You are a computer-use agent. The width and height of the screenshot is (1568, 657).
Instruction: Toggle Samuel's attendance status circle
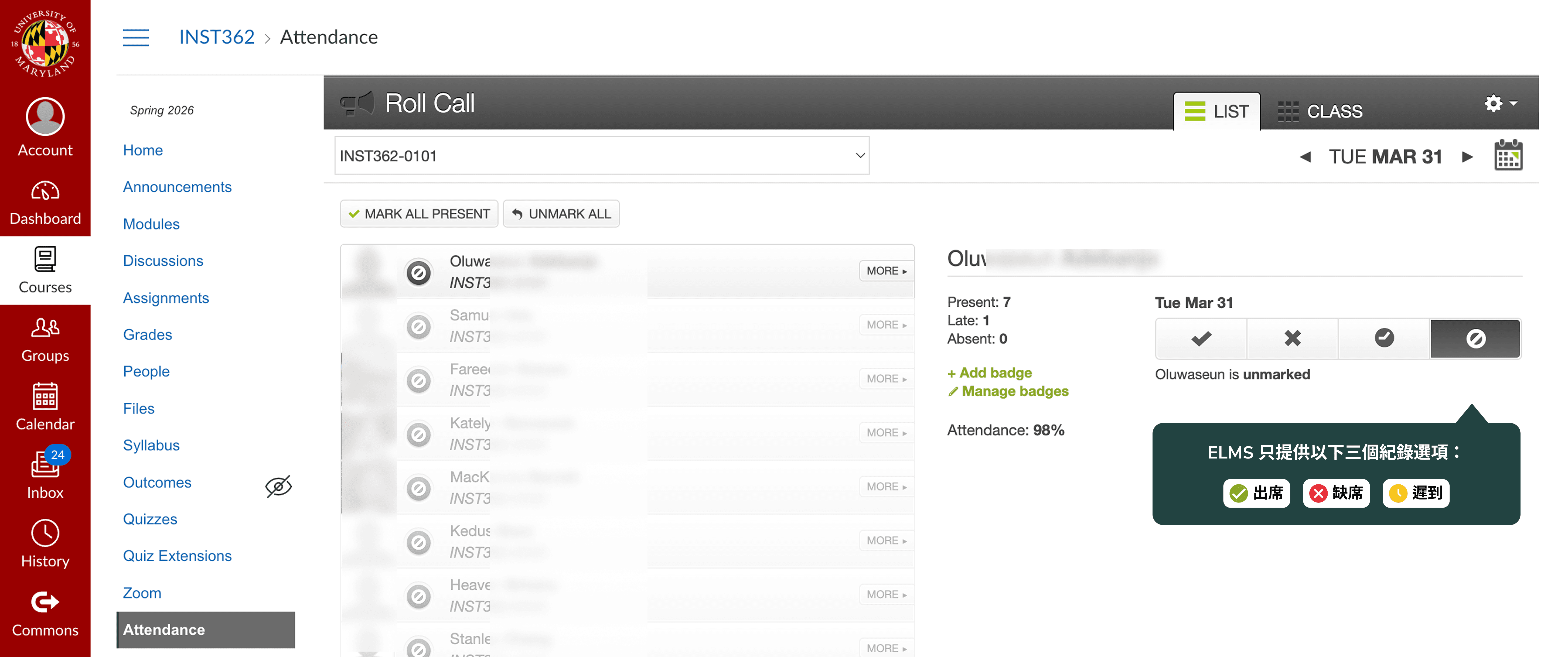419,327
